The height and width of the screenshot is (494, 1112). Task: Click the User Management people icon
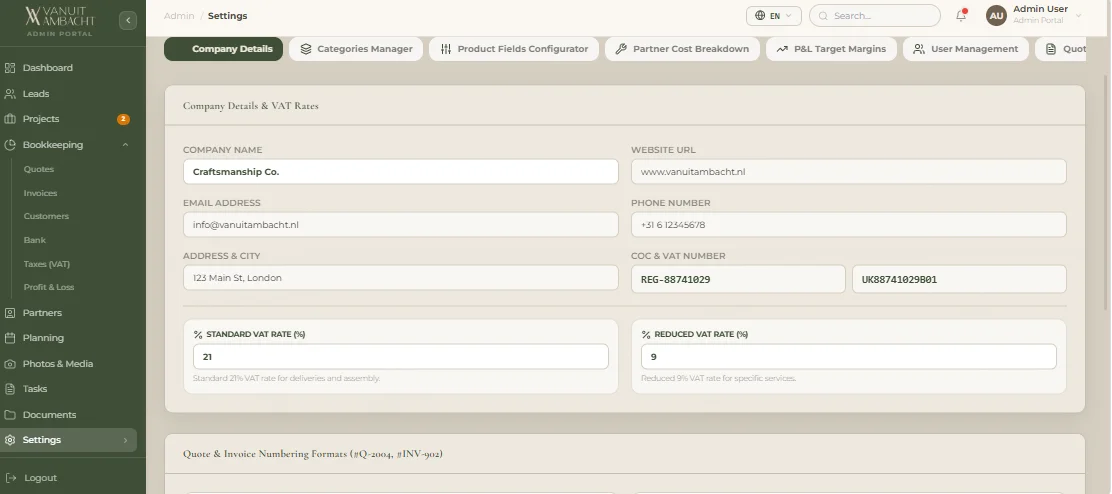(x=919, y=49)
